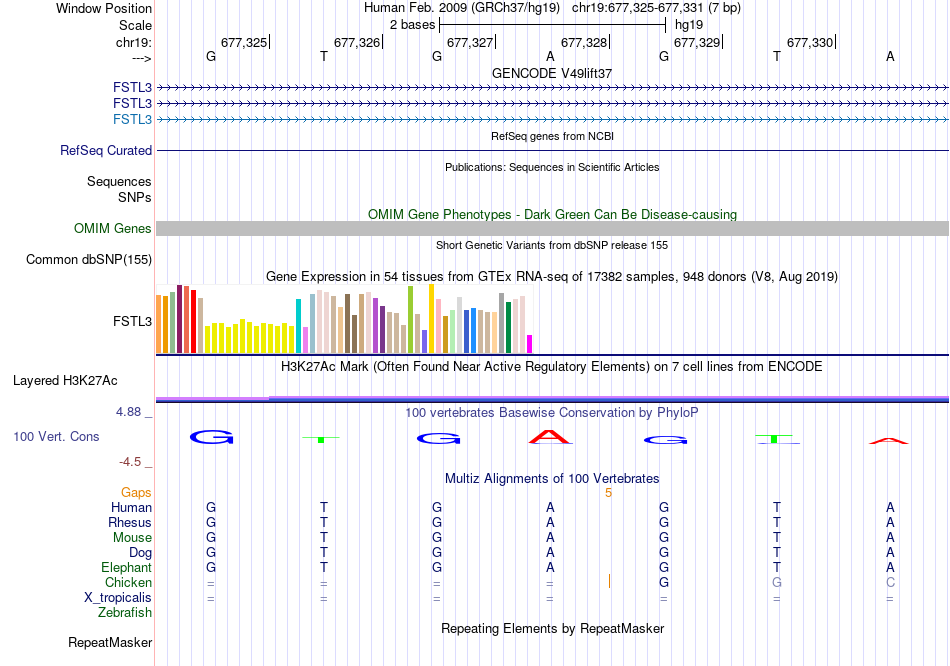Click the 677,328 position label

click(x=583, y=42)
